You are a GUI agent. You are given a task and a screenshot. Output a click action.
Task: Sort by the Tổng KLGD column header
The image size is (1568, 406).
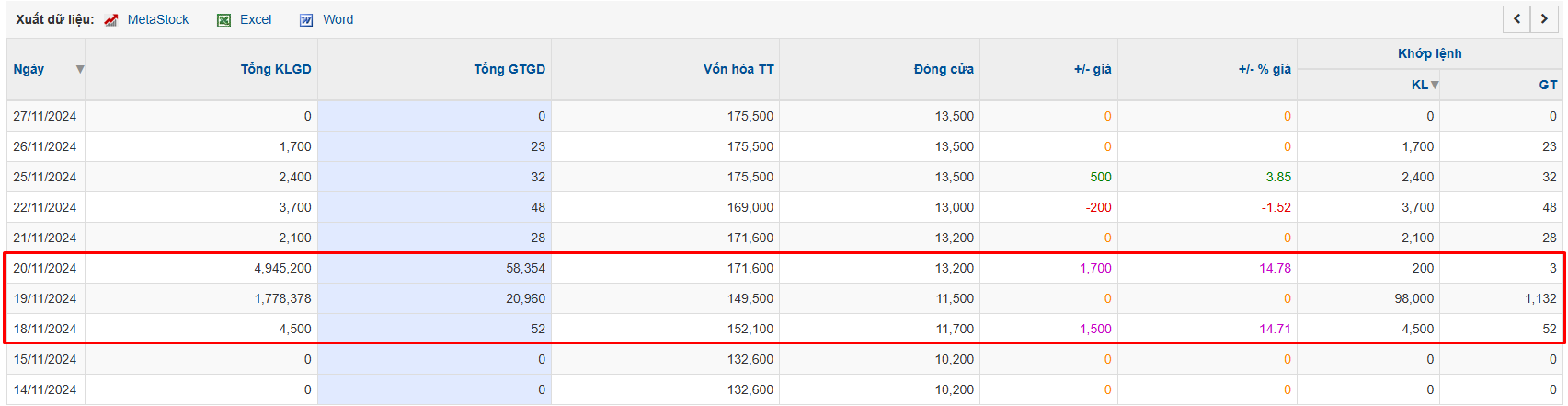pyautogui.click(x=276, y=69)
